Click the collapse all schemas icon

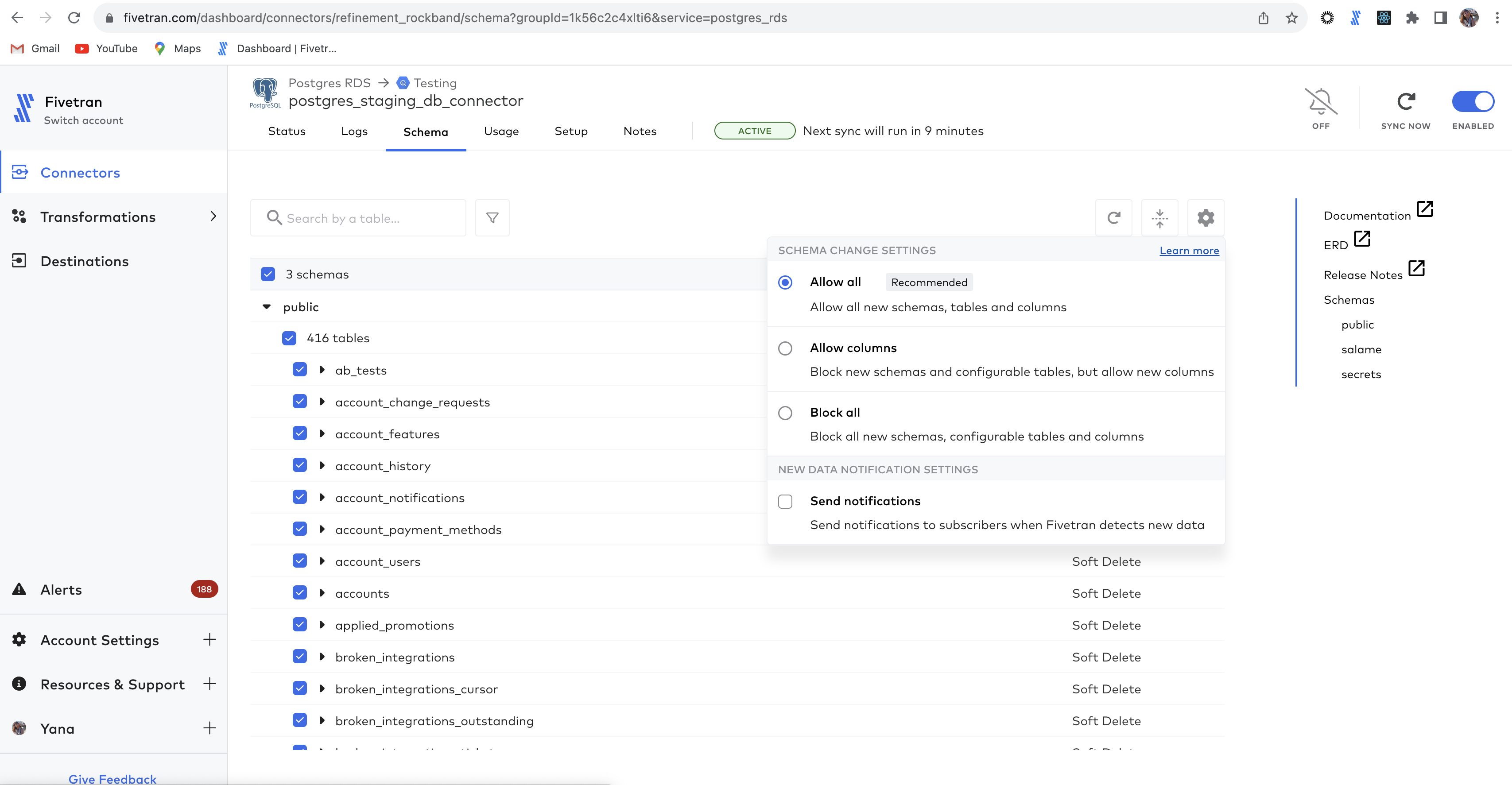pyautogui.click(x=1159, y=218)
